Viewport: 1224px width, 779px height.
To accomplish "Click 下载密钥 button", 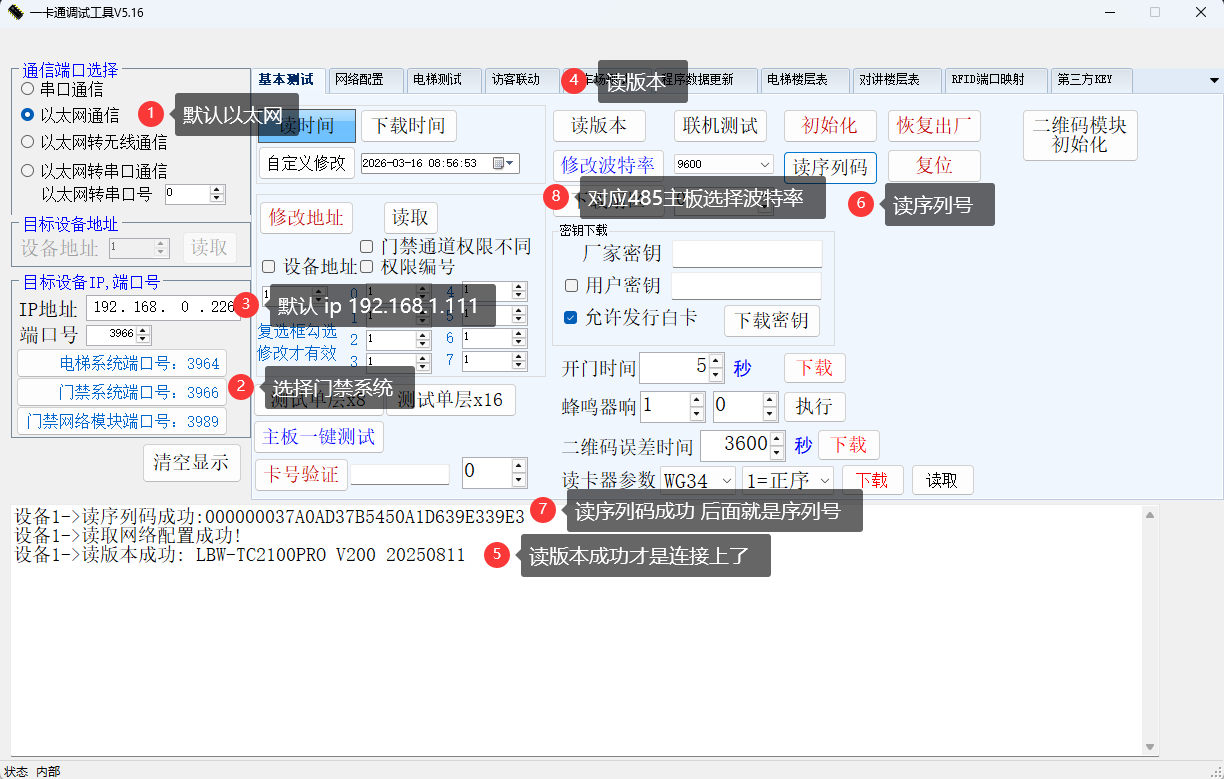I will [772, 321].
